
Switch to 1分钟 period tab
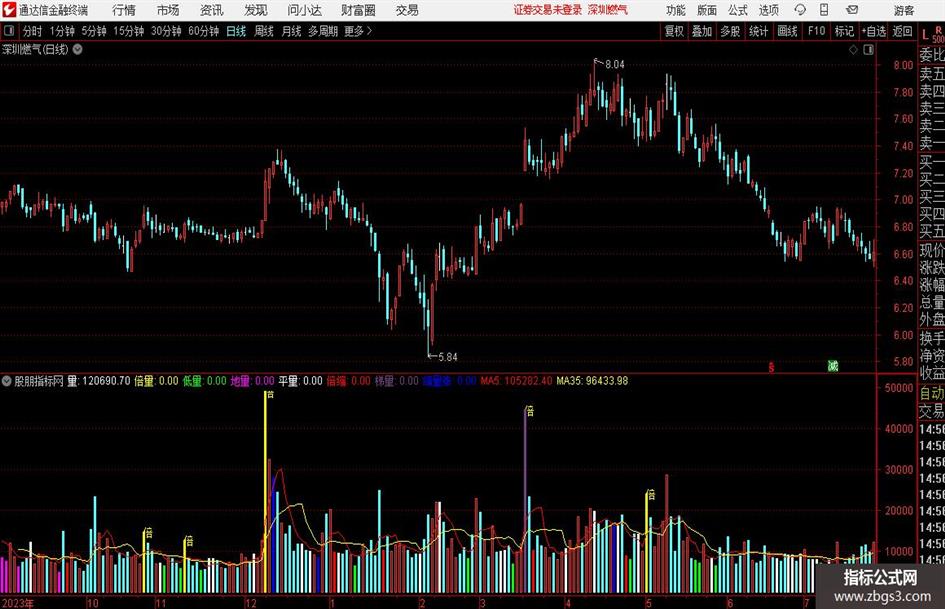[62, 31]
